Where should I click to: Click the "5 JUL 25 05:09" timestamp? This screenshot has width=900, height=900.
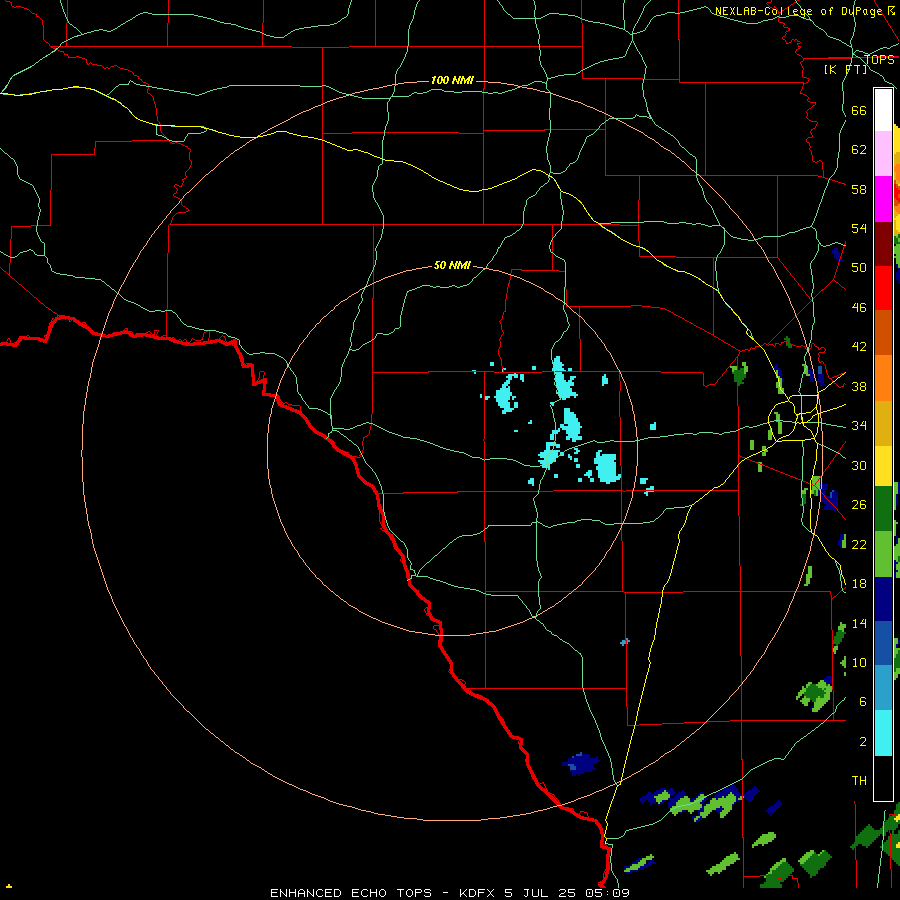tap(567, 893)
